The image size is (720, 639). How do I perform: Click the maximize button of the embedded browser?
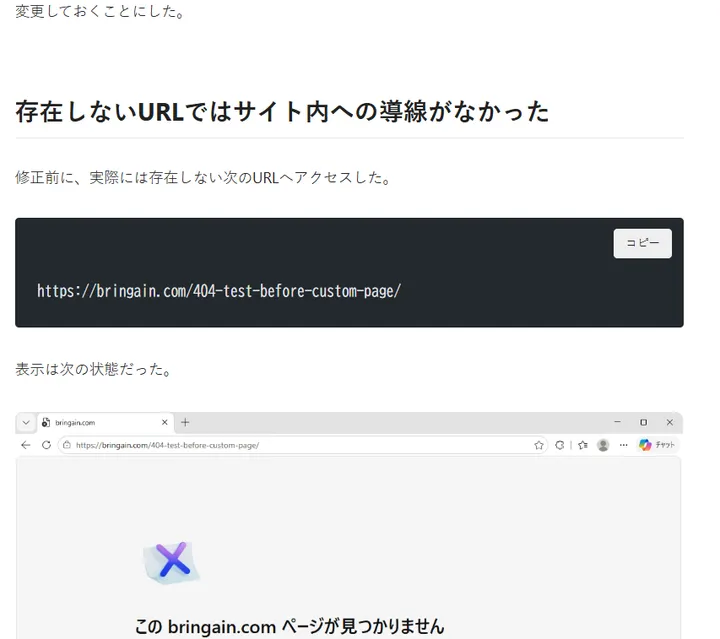point(644,422)
